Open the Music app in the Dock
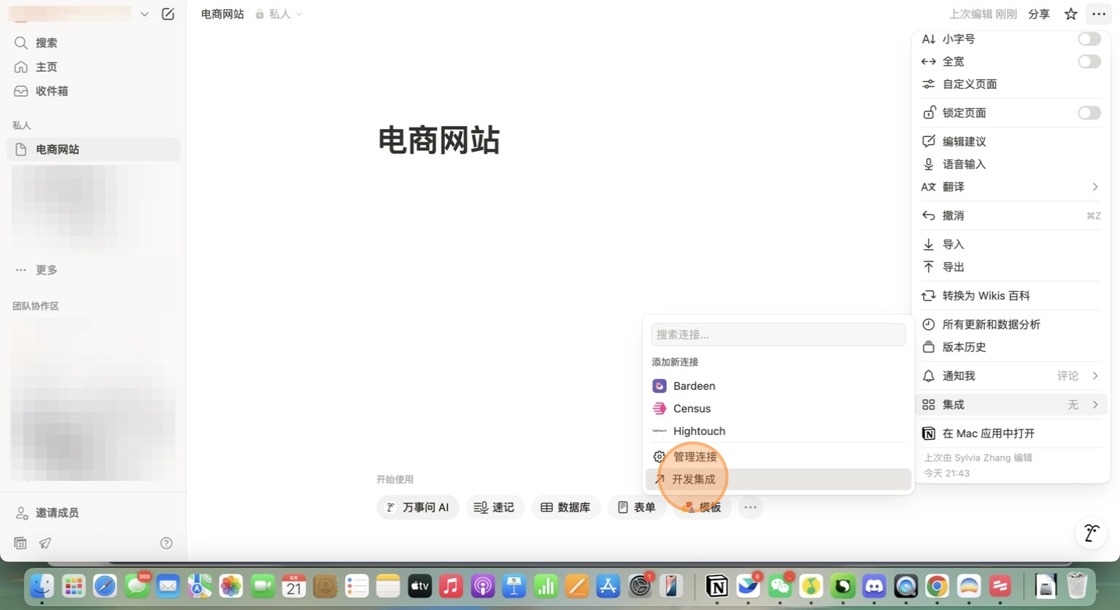 pos(451,586)
